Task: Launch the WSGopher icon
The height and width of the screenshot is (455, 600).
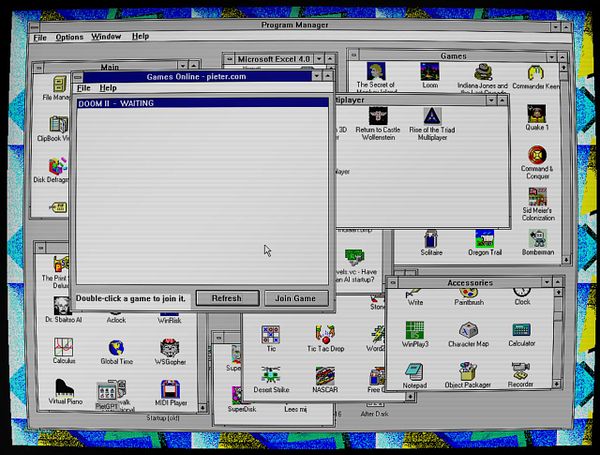Action: click(x=170, y=348)
